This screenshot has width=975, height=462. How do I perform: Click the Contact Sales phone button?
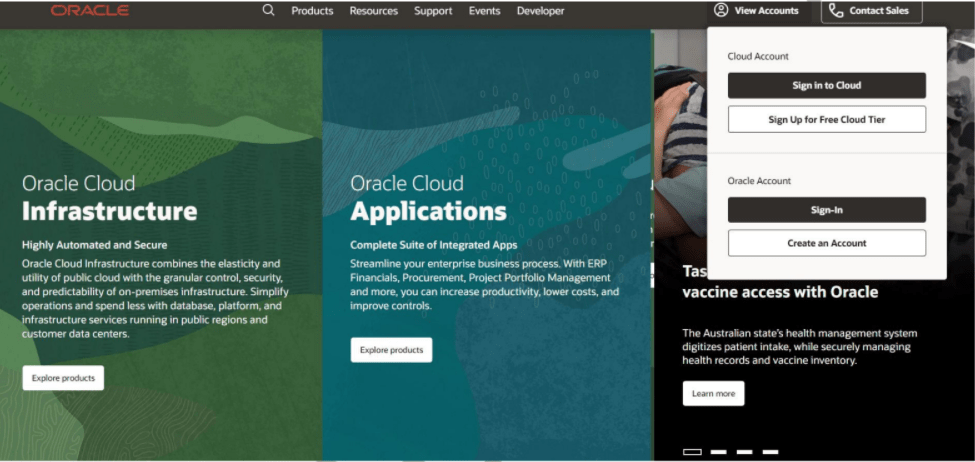[871, 11]
